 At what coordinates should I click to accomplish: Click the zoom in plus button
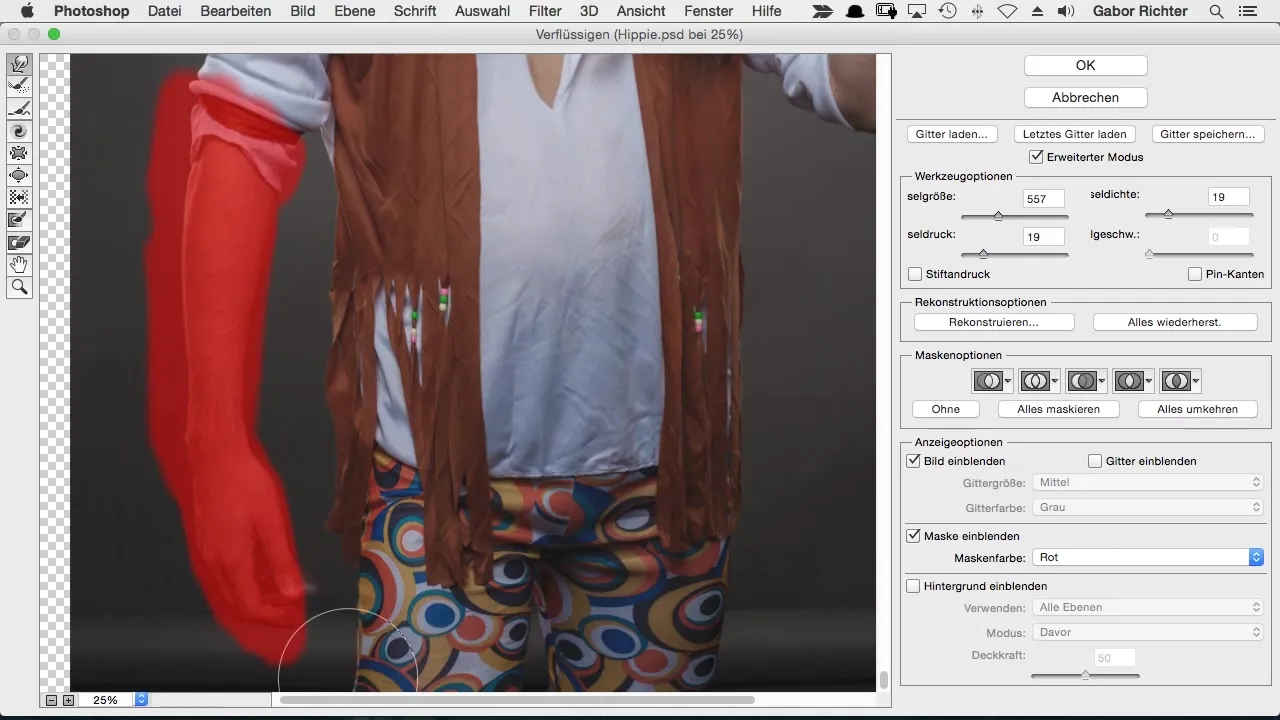pyautogui.click(x=68, y=700)
